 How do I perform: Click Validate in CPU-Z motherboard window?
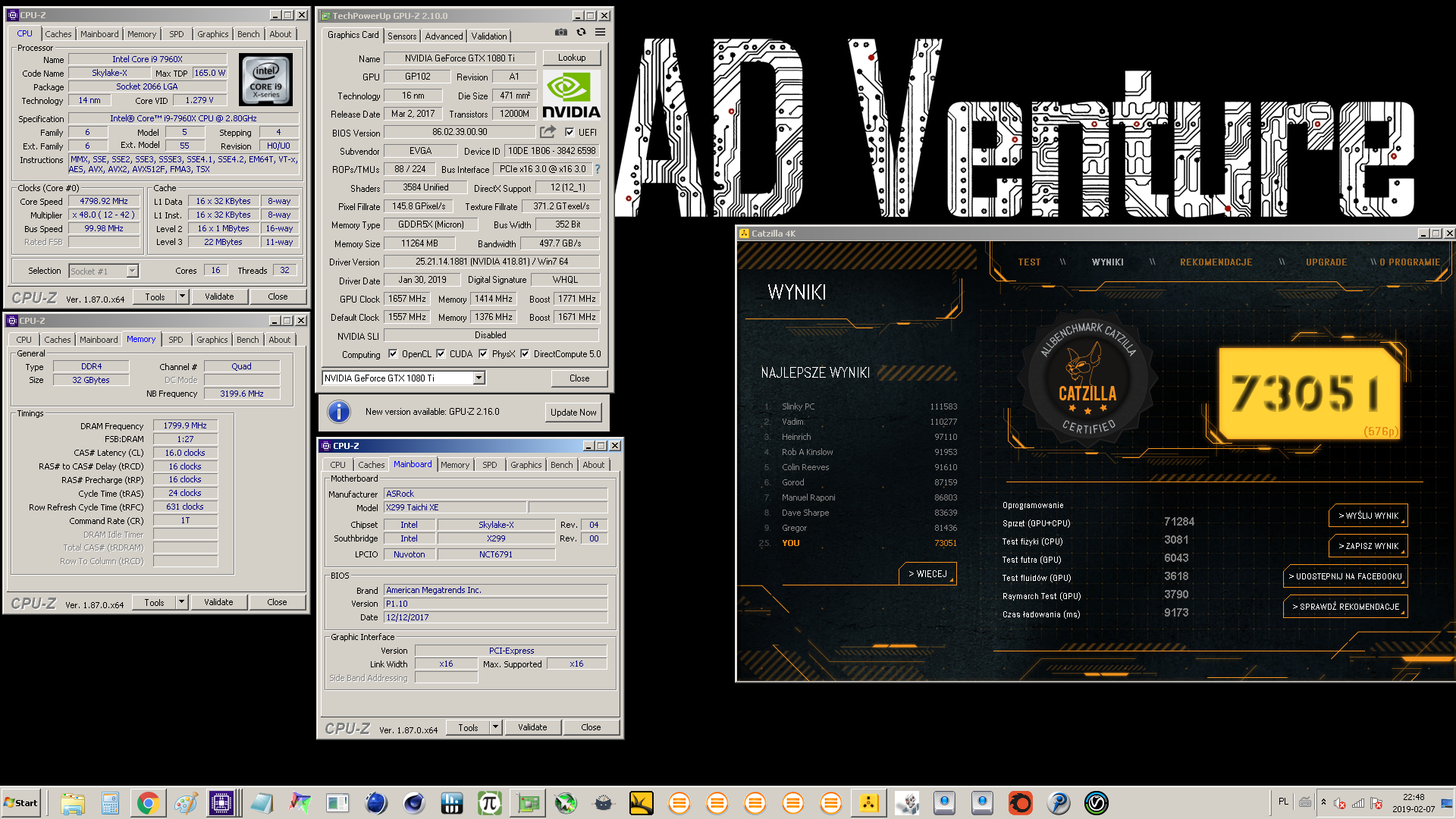532,727
